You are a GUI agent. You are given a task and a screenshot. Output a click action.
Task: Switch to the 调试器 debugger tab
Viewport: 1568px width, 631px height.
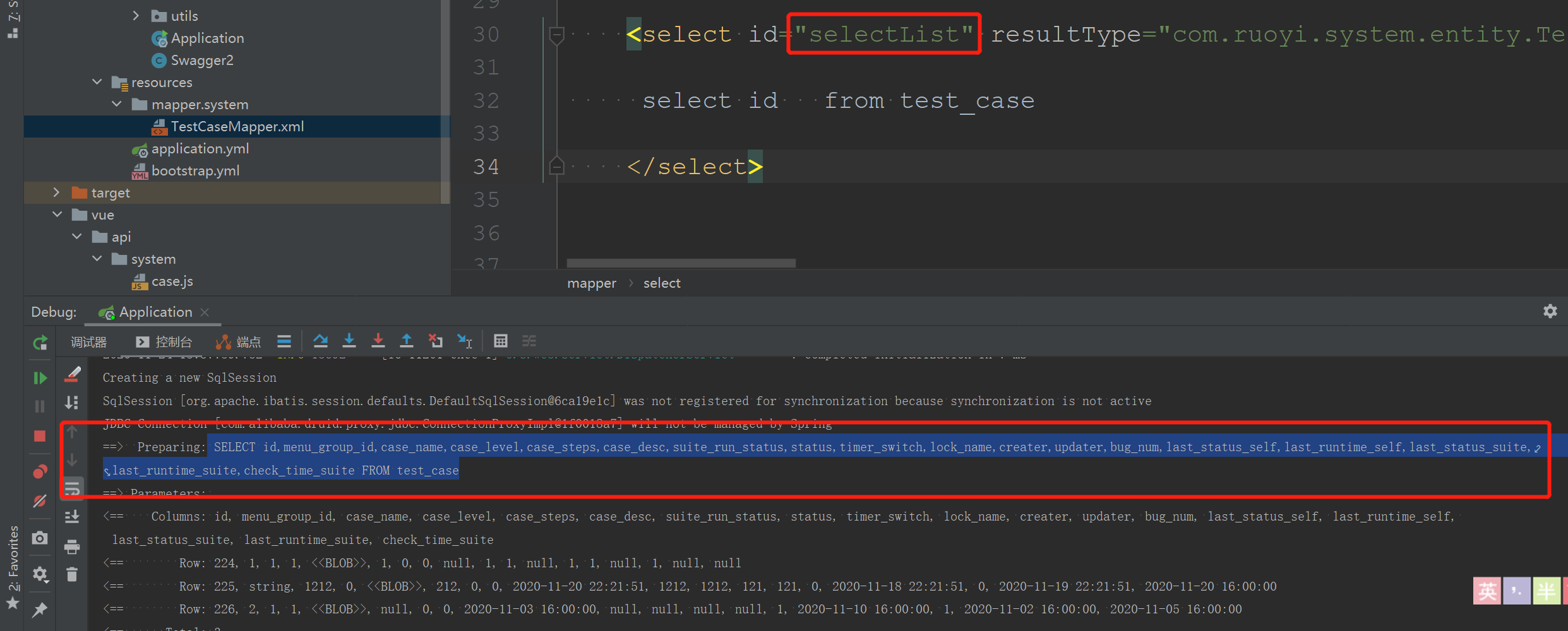pyautogui.click(x=88, y=342)
